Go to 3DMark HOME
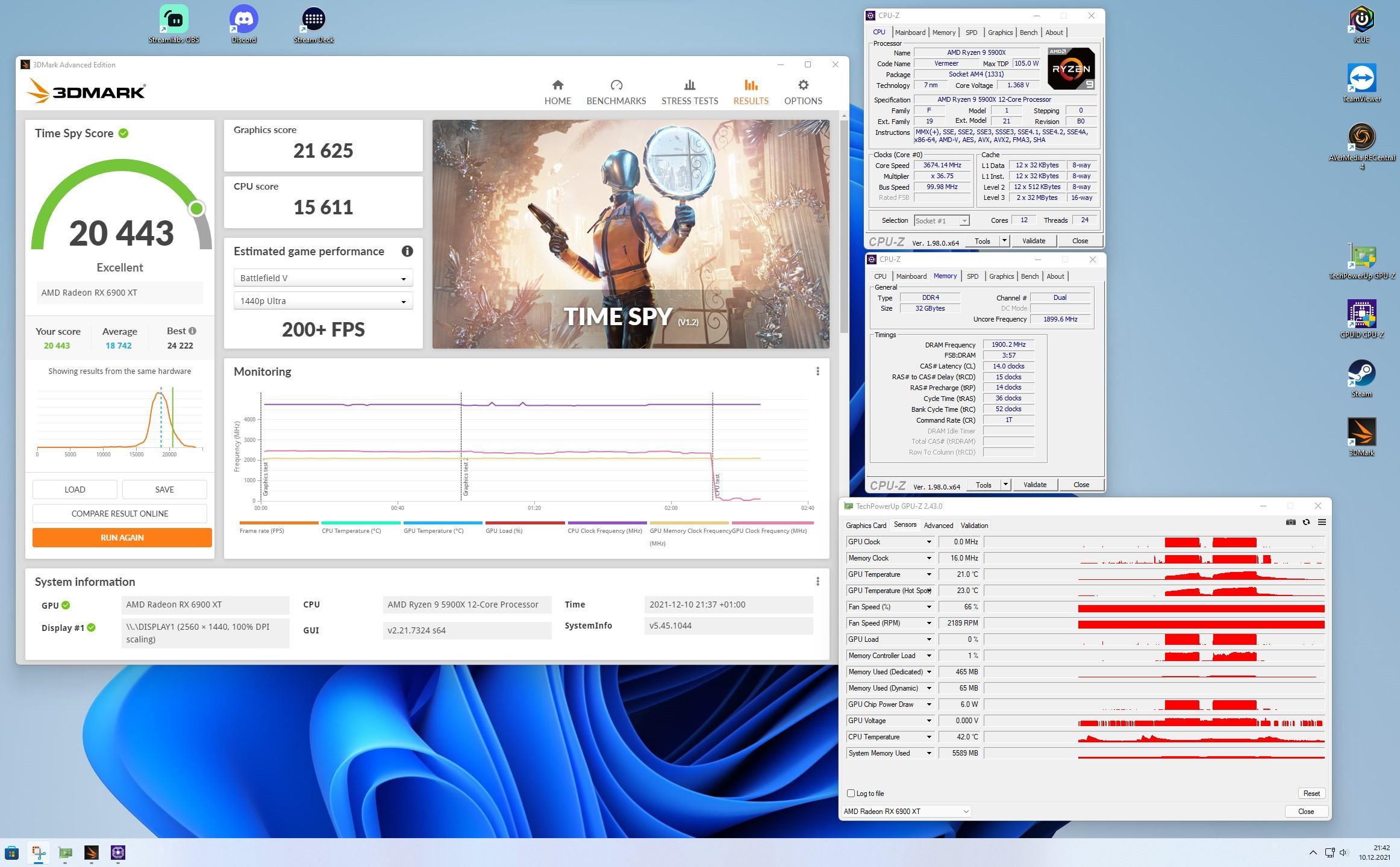 [557, 92]
